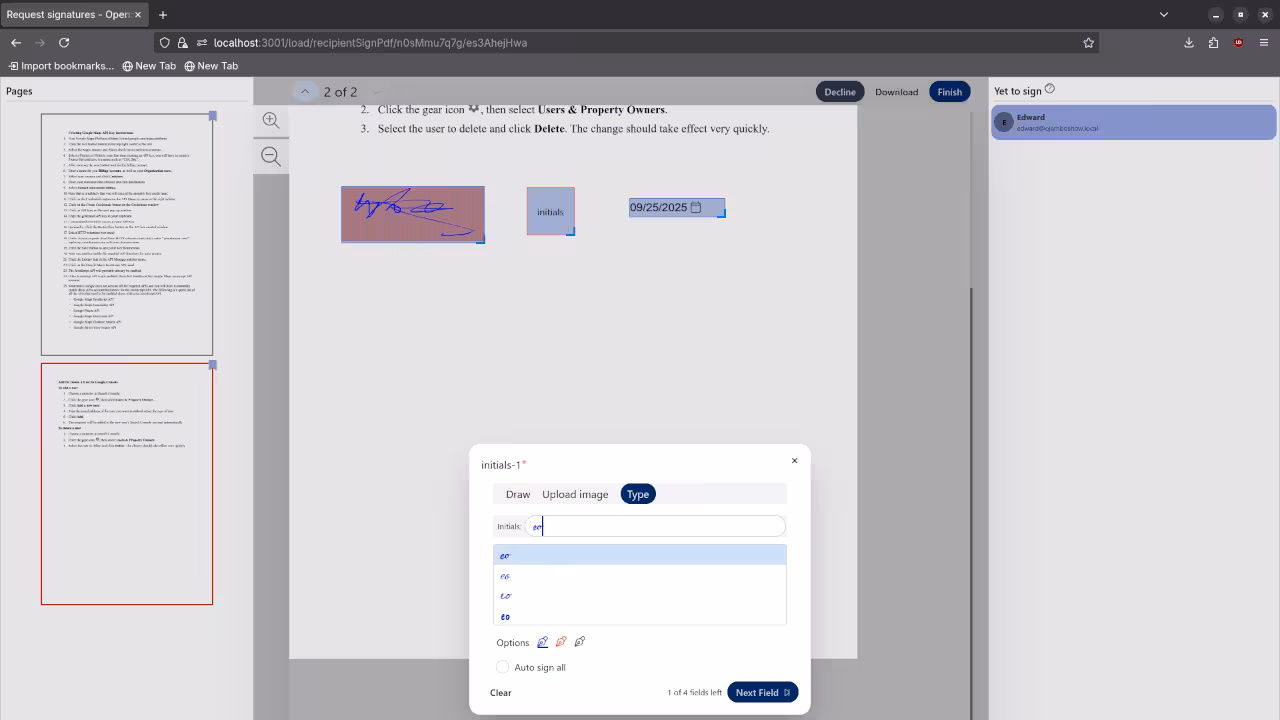Viewport: 1280px width, 720px height.
Task: Bookmark this page with the star icon
Action: pyautogui.click(x=1088, y=43)
